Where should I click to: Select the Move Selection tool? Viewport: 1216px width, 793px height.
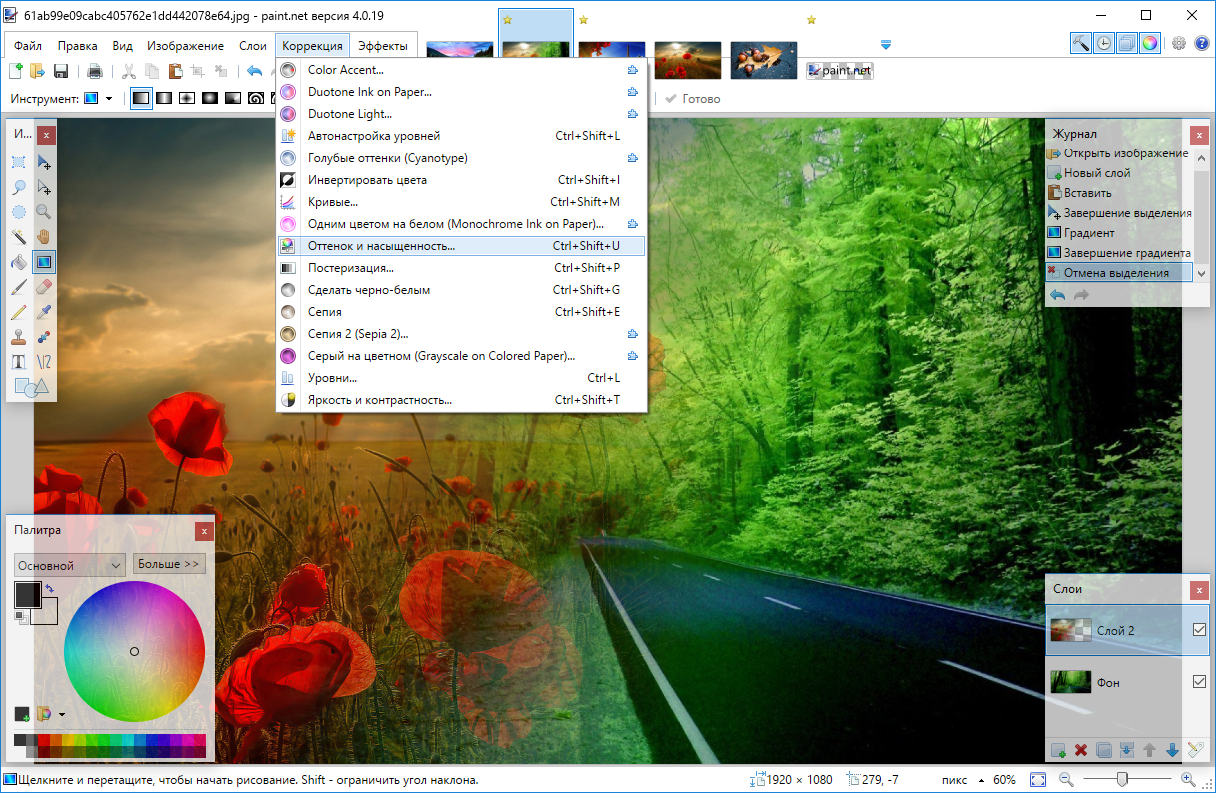(44, 187)
